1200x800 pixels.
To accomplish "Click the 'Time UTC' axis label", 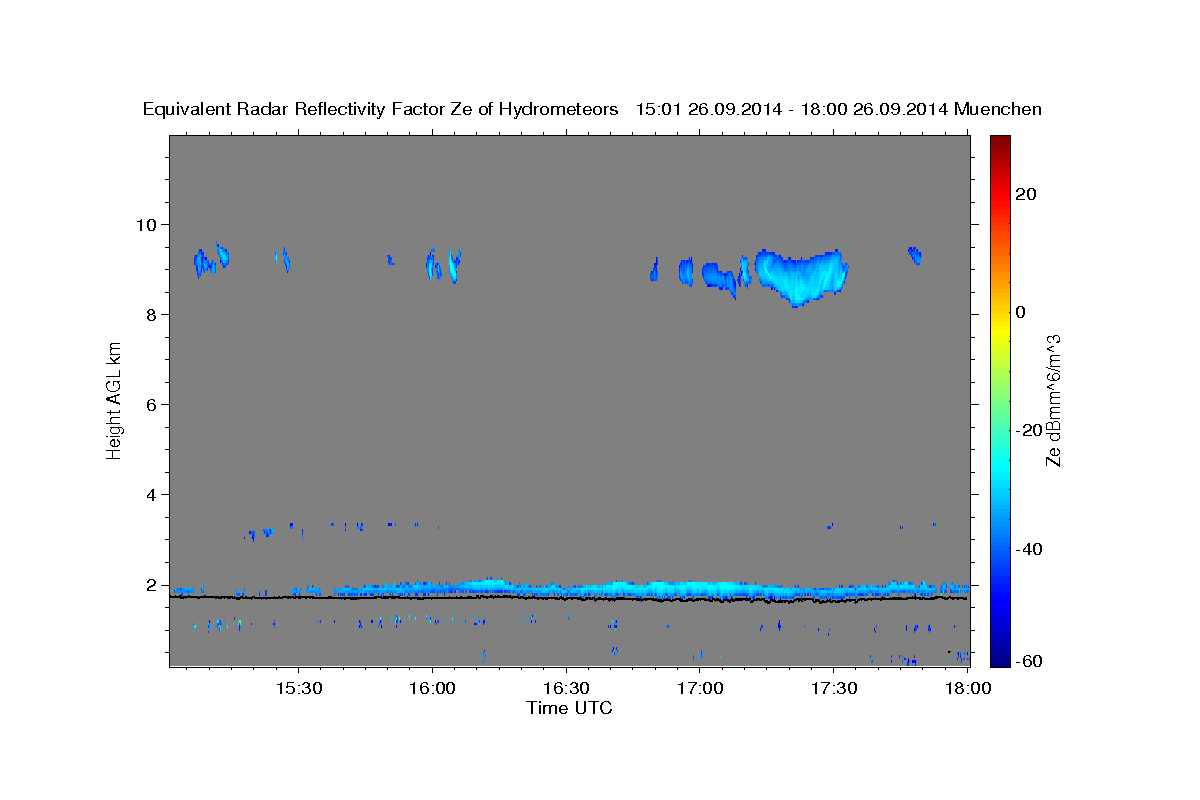I will coord(569,708).
